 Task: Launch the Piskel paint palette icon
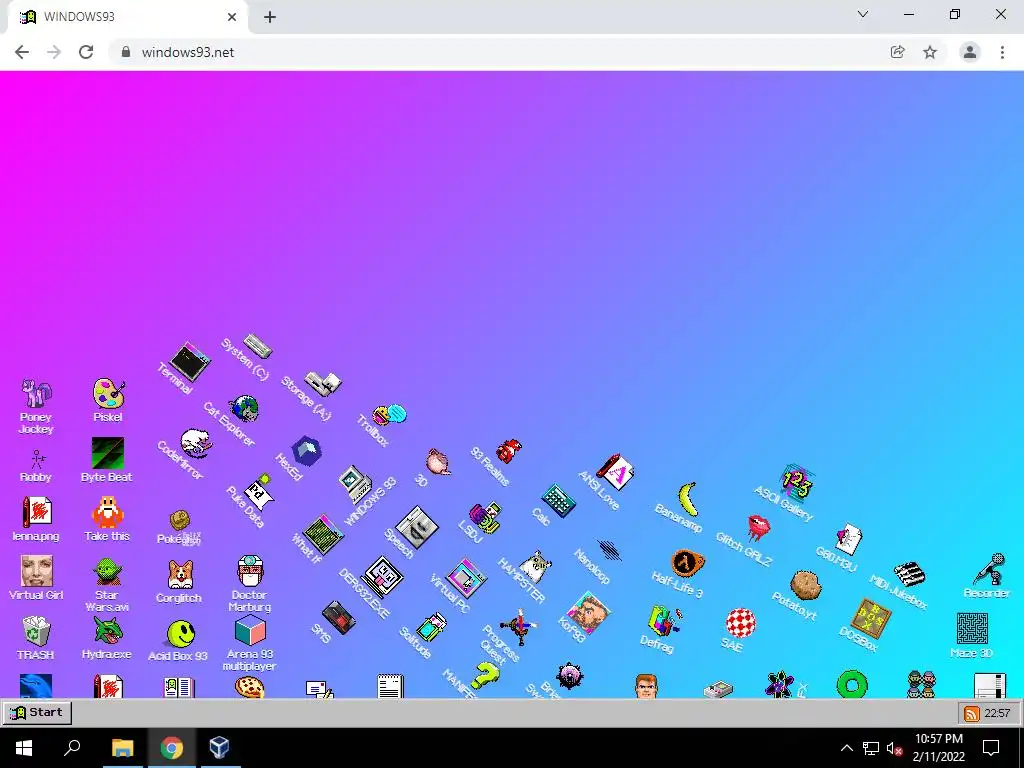108,393
